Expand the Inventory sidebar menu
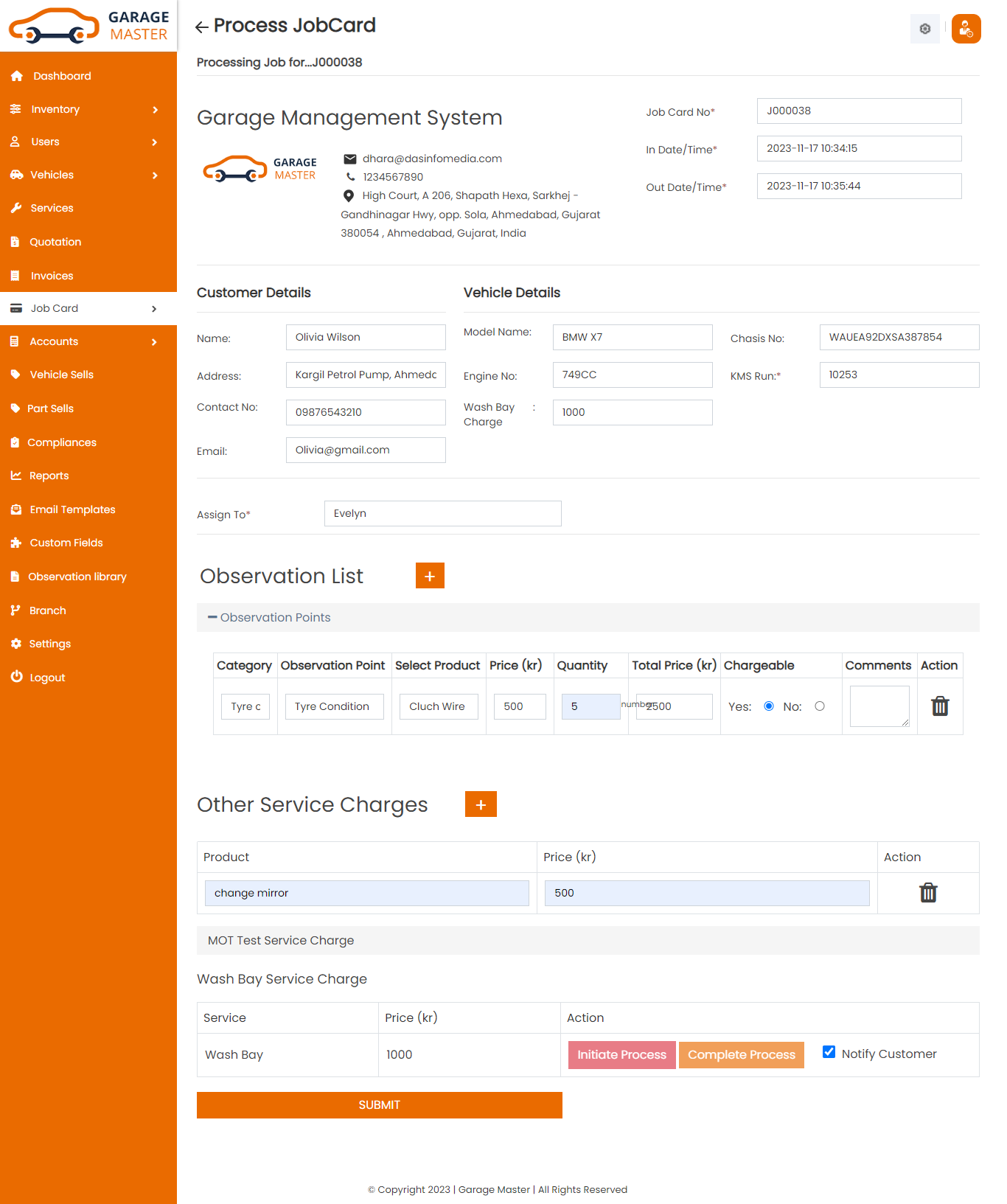The width and height of the screenshot is (1007, 1204). tap(88, 109)
